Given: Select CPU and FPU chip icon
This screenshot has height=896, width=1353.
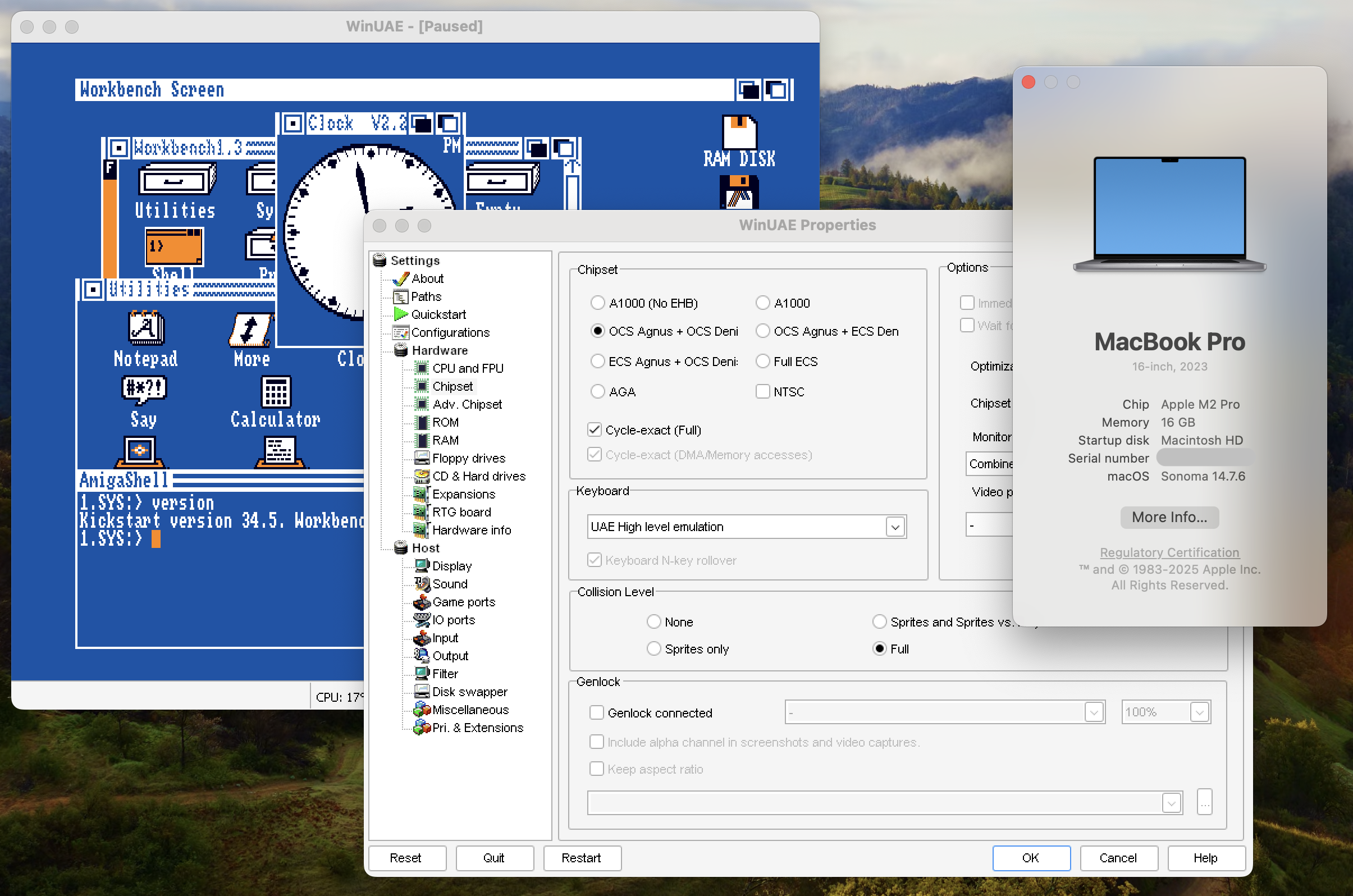Looking at the screenshot, I should [422, 368].
